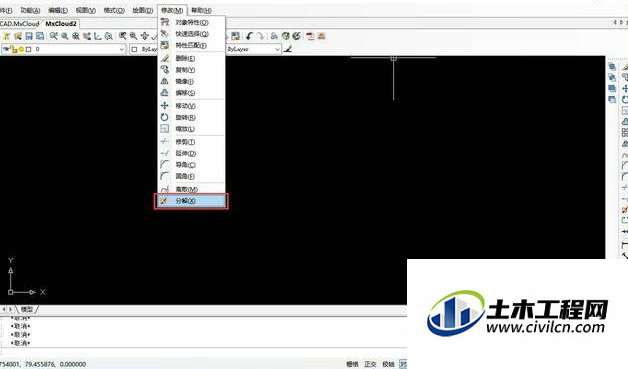This screenshot has width=628, height=369.
Task: Select 缩放(L) Scale menu entry
Action: (x=191, y=129)
